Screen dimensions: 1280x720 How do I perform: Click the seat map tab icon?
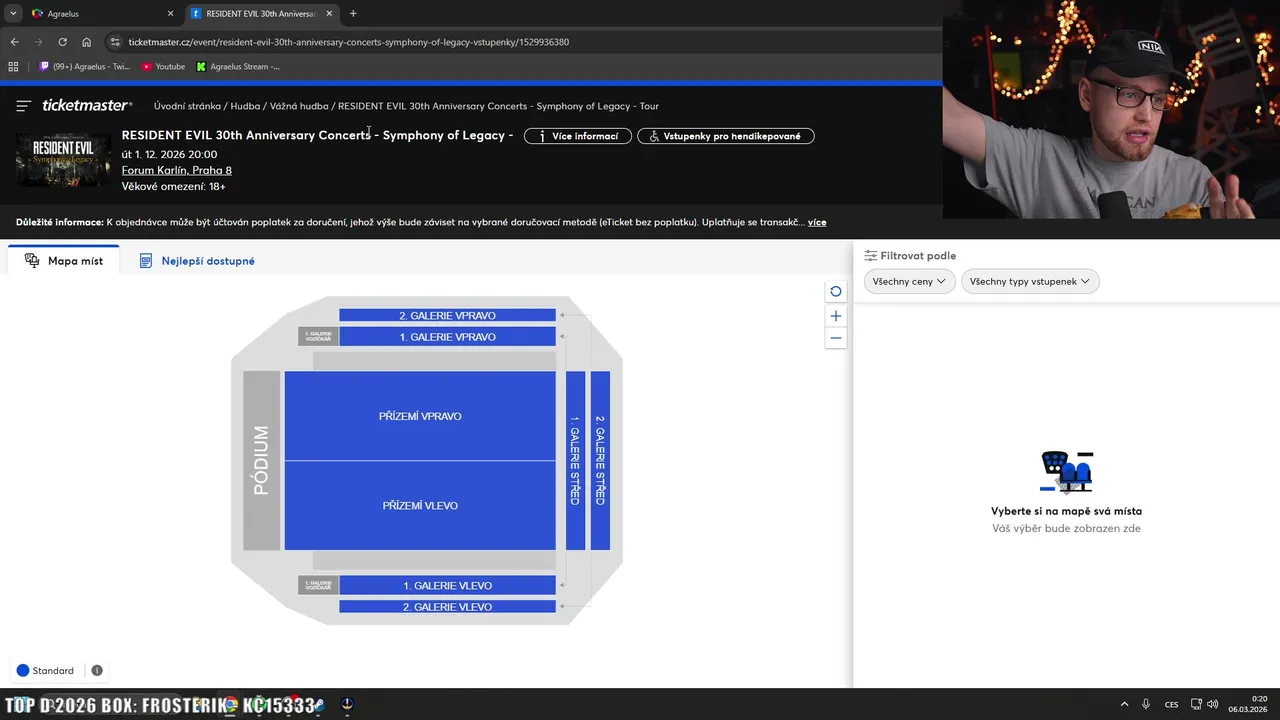(32, 261)
